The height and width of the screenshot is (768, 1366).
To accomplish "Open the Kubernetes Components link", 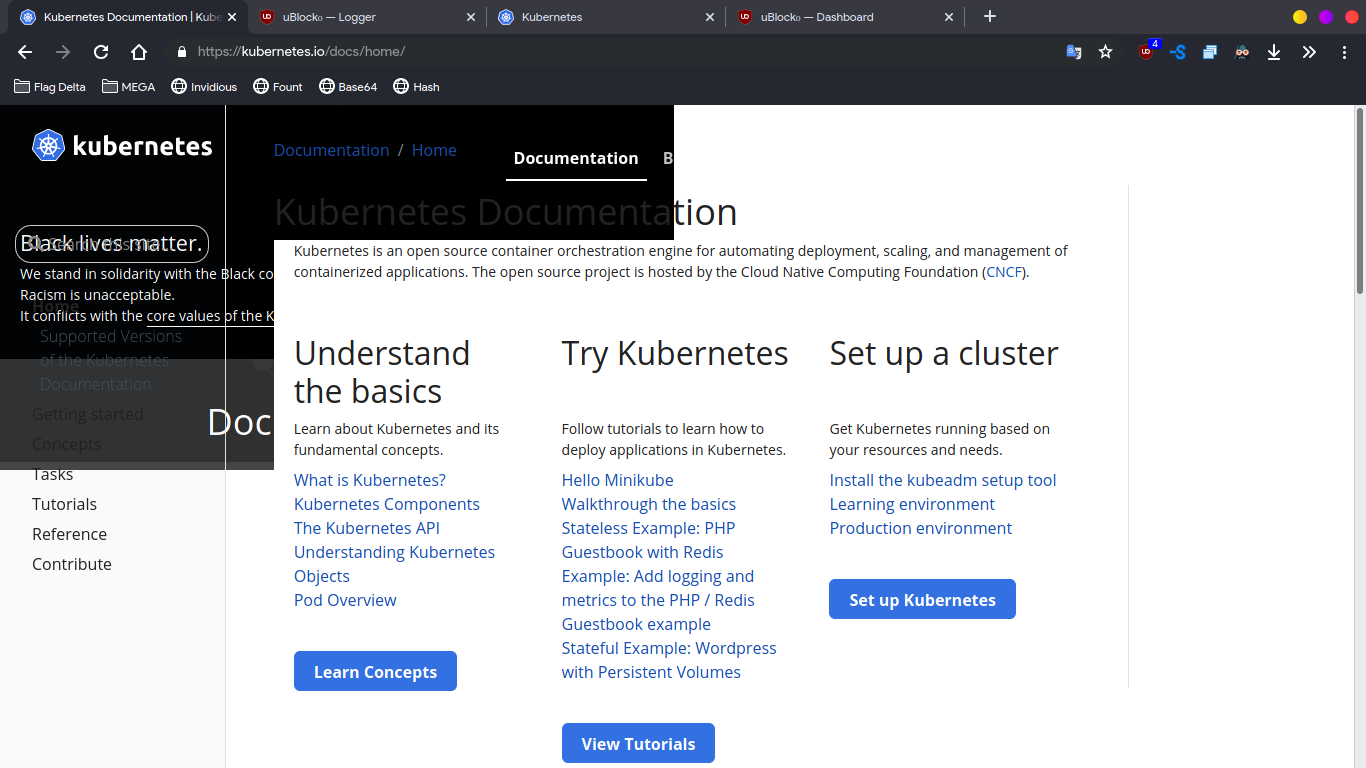I will pyautogui.click(x=387, y=504).
